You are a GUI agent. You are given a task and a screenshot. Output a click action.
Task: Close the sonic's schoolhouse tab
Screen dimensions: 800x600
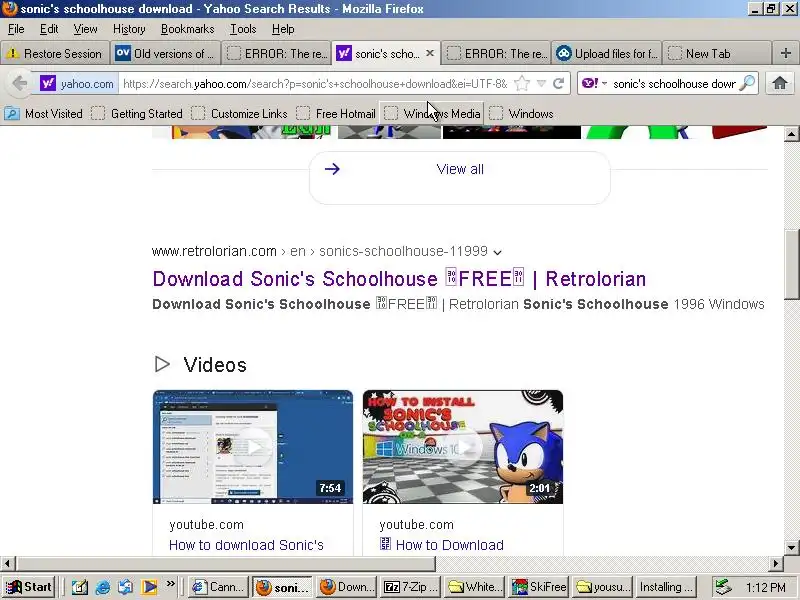pyautogui.click(x=430, y=53)
